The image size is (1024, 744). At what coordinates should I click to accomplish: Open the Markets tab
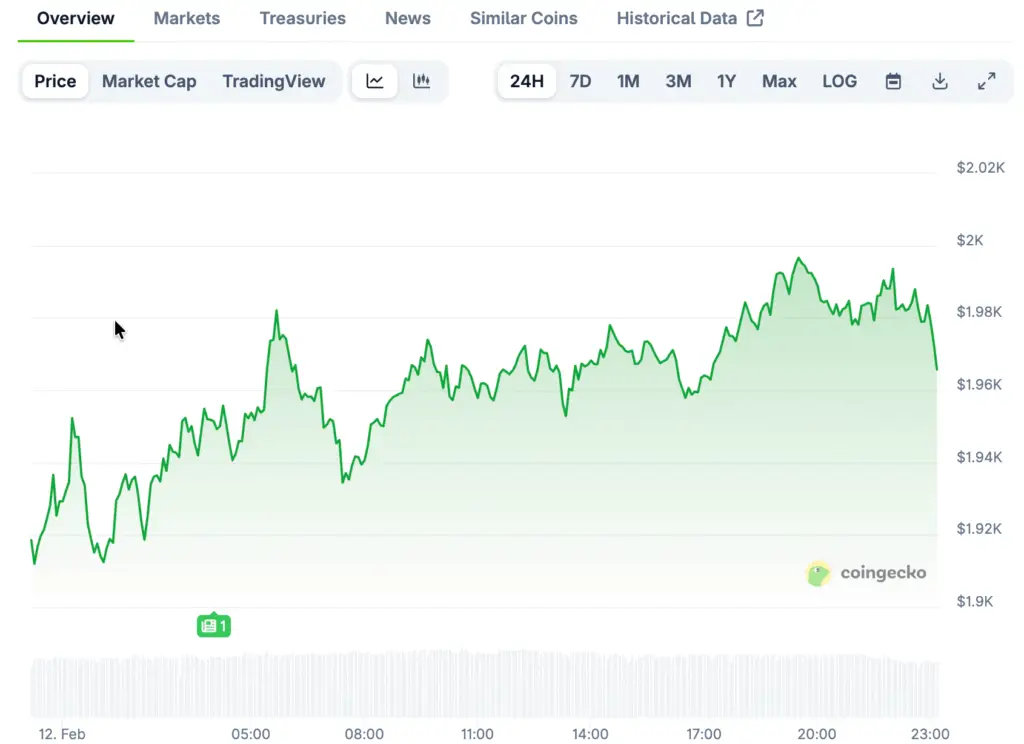[x=187, y=18]
